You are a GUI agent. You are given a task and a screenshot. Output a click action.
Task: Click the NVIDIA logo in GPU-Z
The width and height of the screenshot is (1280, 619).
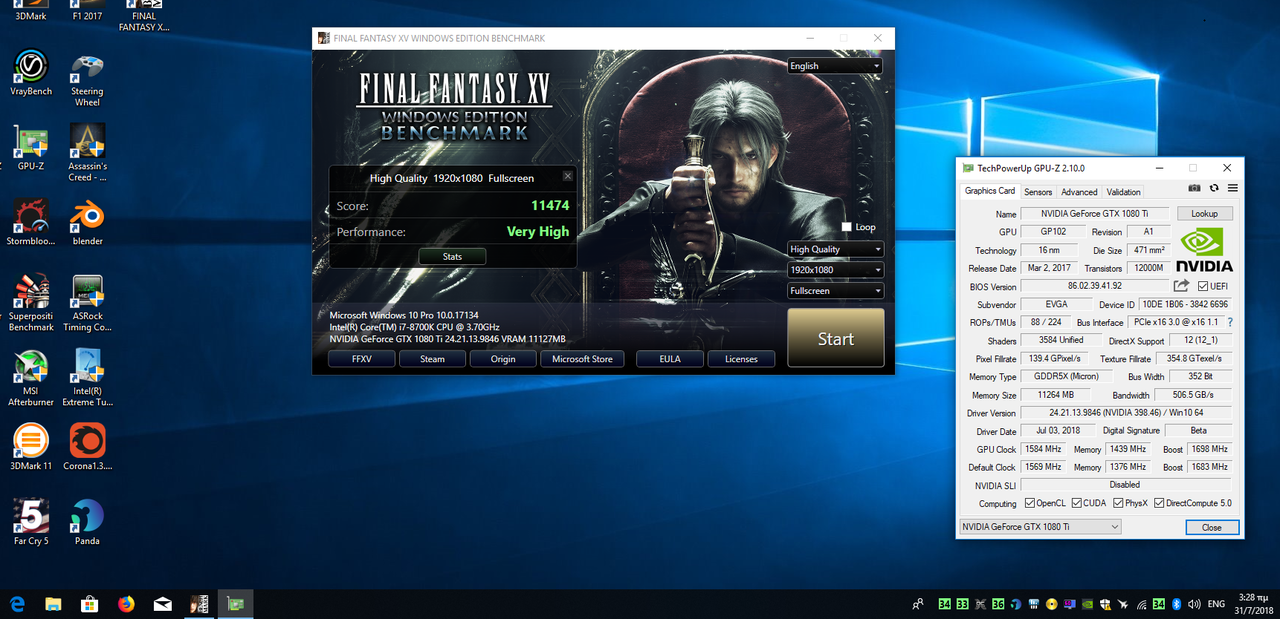(x=1203, y=250)
